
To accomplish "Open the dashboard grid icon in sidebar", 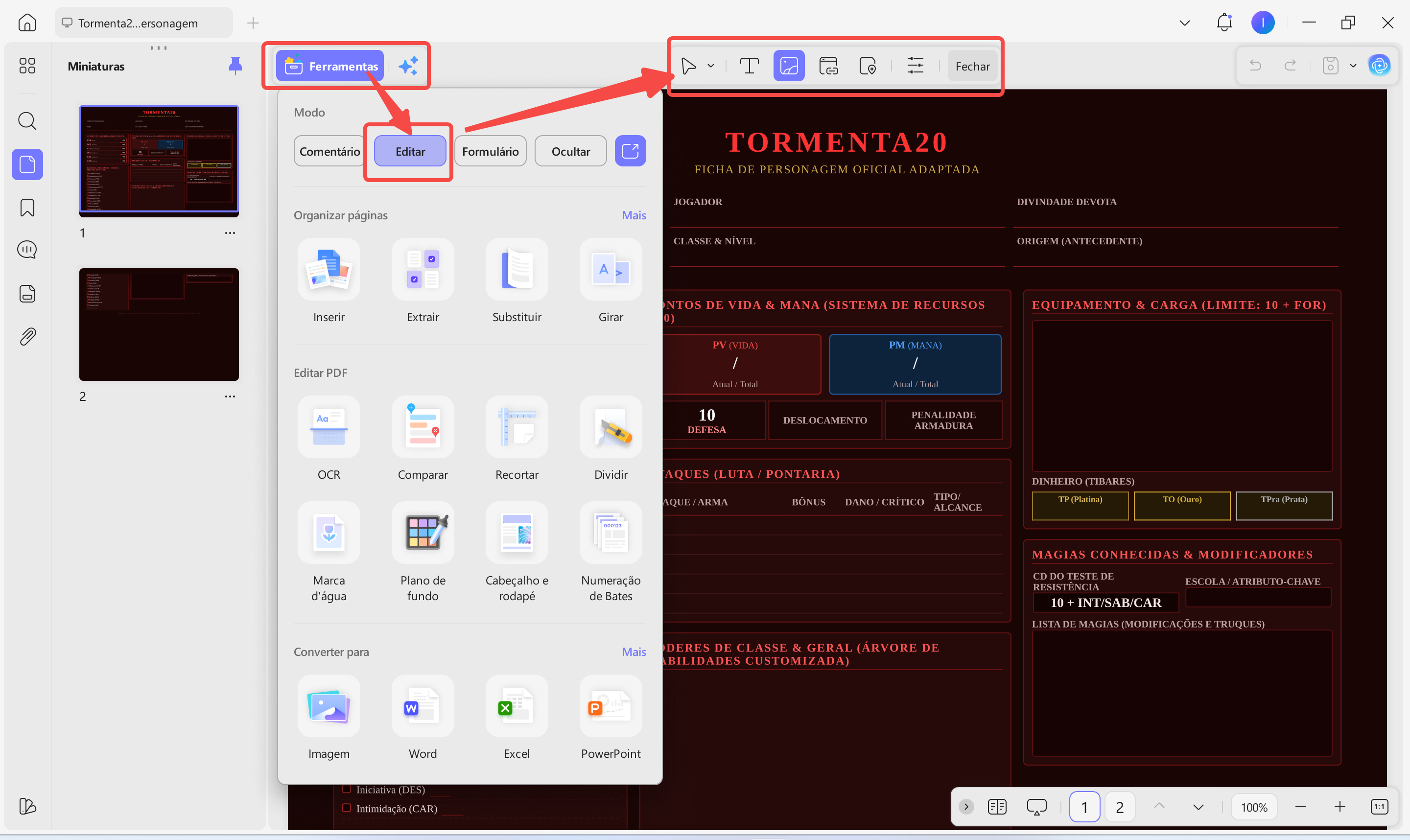I will (27, 66).
